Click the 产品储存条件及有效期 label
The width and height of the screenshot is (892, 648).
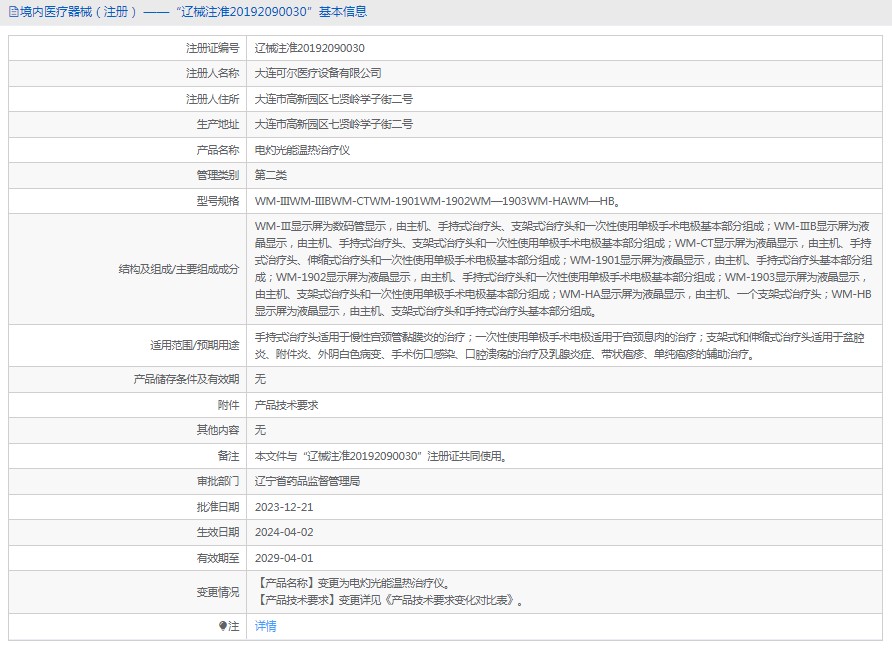coord(186,379)
